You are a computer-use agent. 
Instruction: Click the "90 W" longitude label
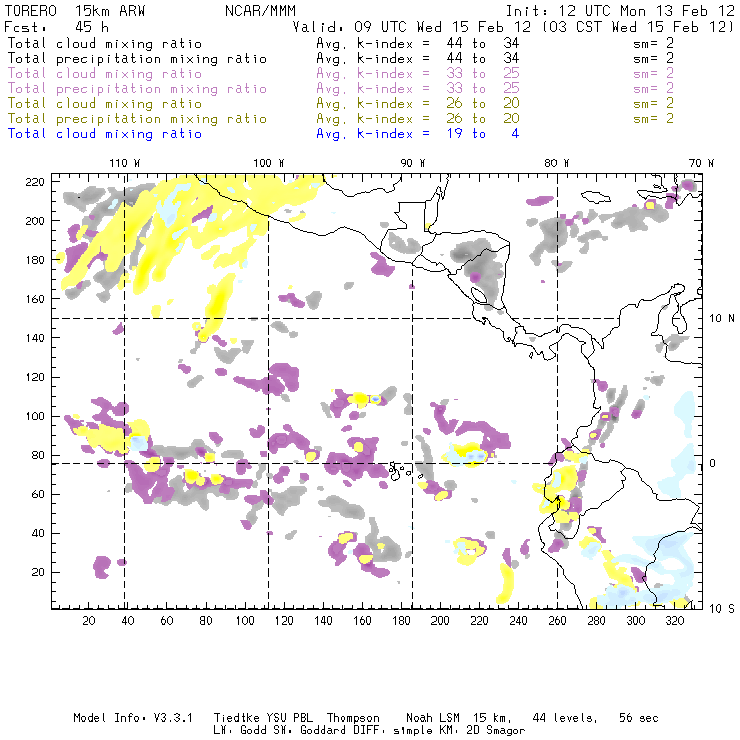[x=412, y=163]
